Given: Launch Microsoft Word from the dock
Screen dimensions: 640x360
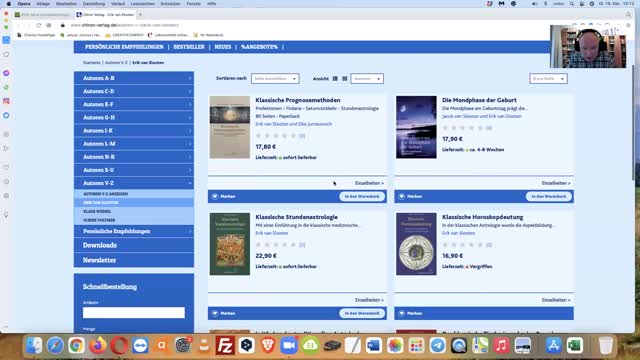Looking at the screenshot, I should (x=374, y=345).
